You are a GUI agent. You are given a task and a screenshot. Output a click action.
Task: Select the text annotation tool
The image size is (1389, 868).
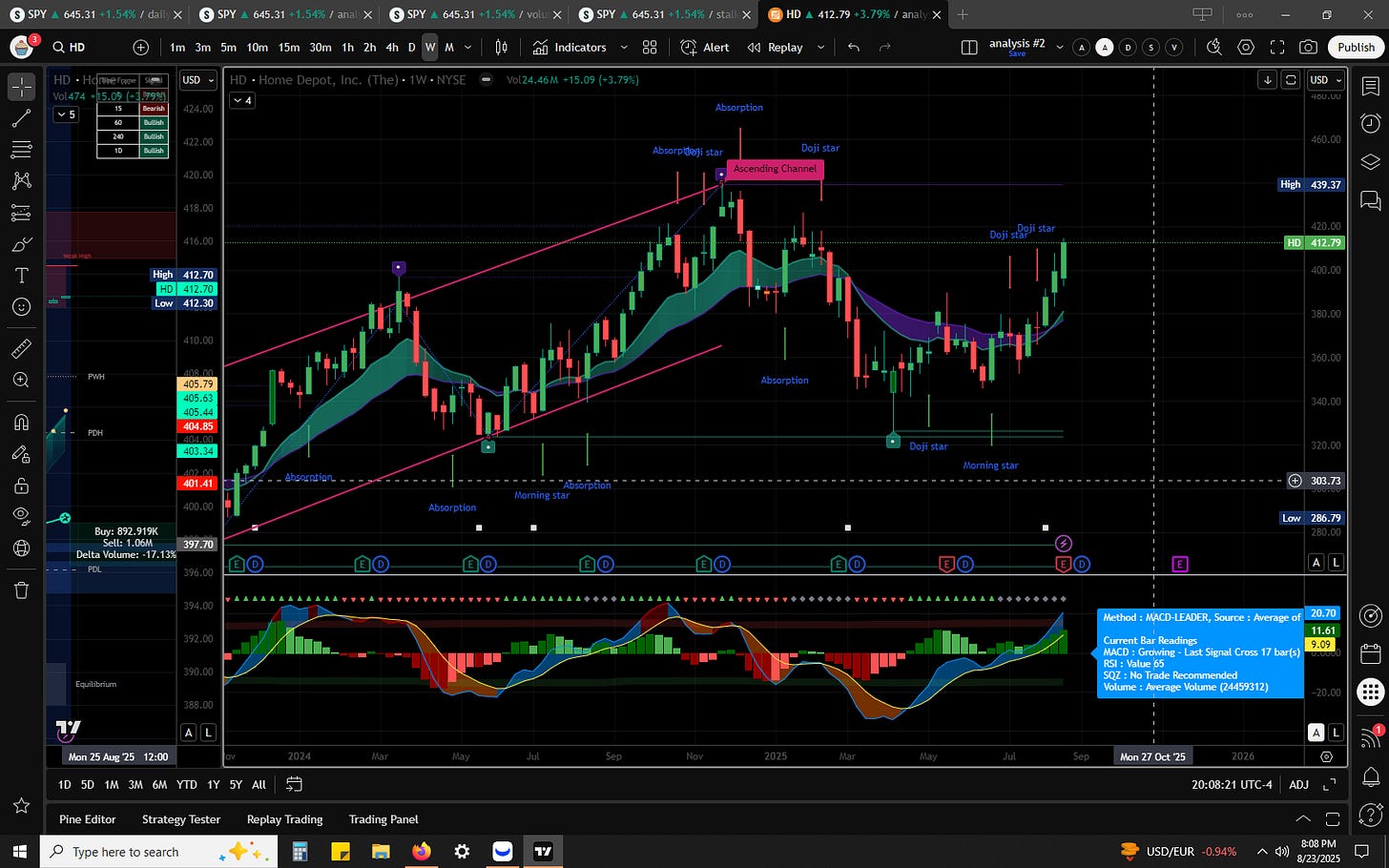tap(21, 276)
